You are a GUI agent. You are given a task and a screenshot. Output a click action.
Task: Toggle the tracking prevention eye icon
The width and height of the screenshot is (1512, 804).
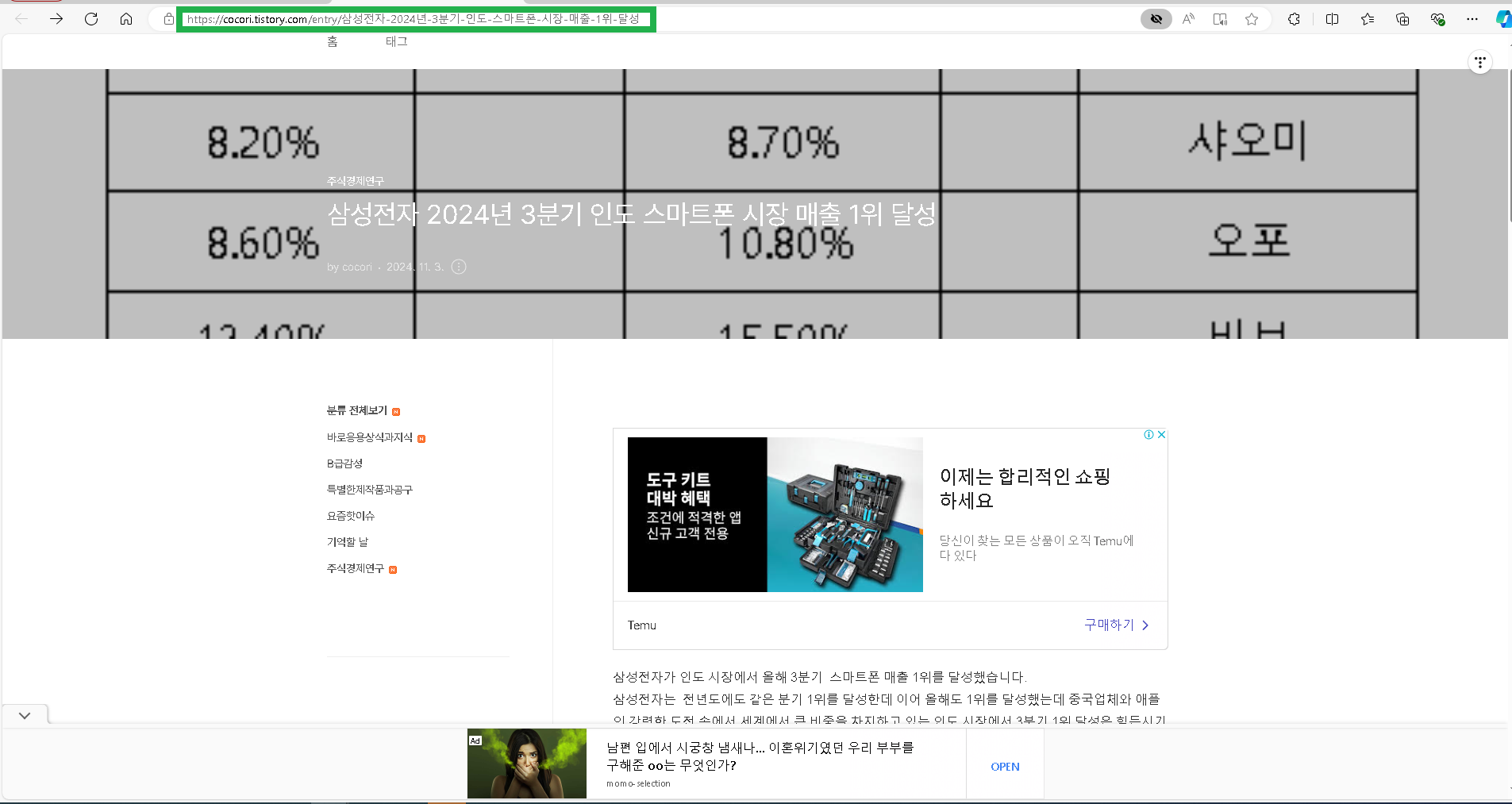click(1156, 19)
